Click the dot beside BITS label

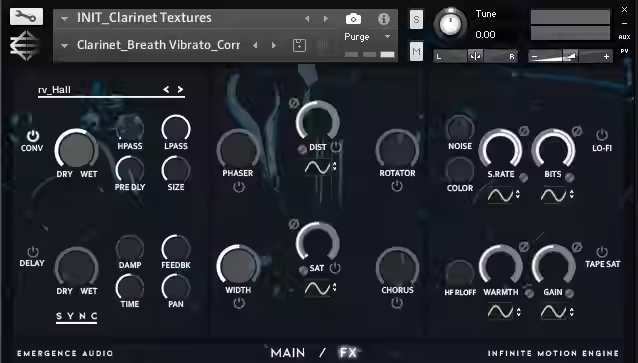pos(570,177)
